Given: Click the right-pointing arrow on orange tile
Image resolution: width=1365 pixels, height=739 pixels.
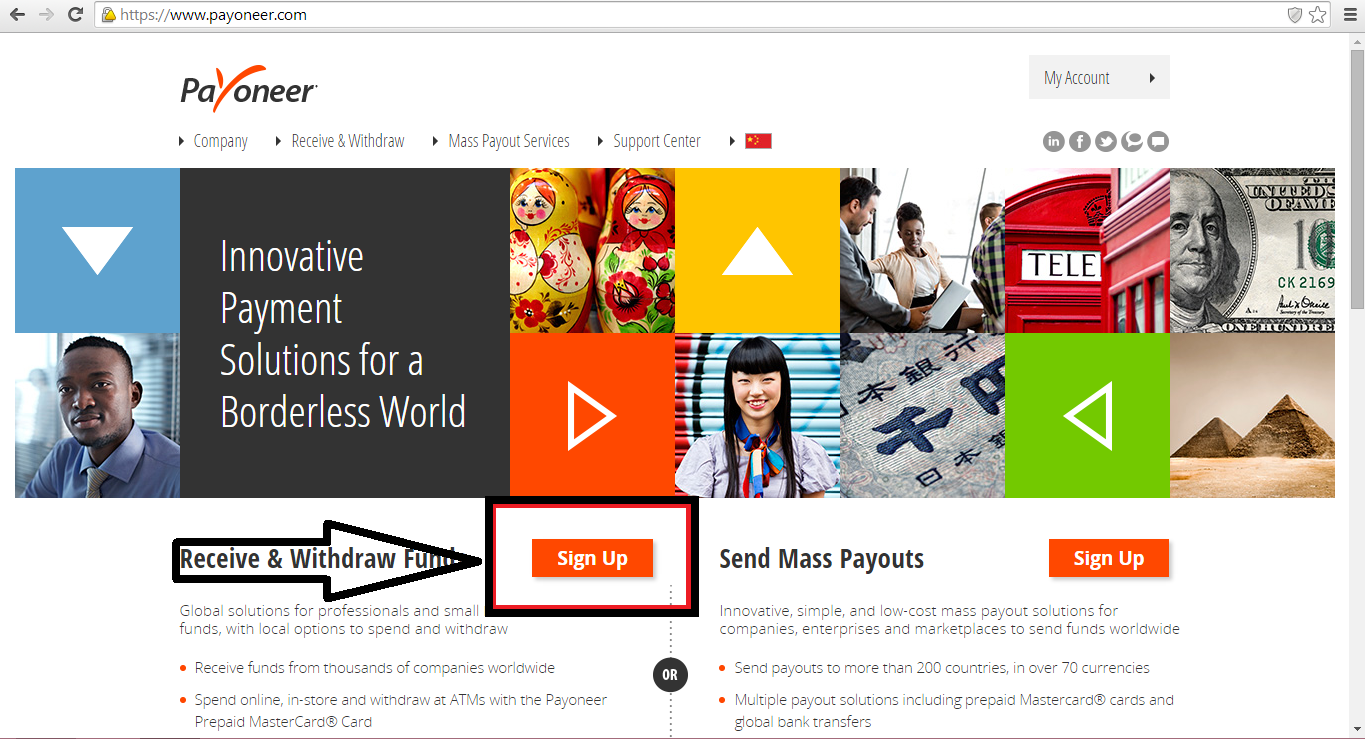Looking at the screenshot, I should (x=592, y=415).
